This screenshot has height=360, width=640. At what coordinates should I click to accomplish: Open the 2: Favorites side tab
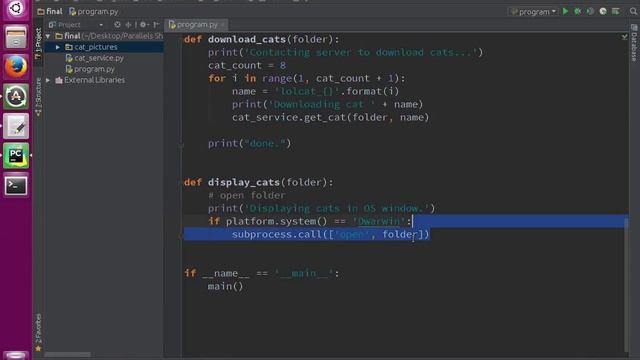[x=38, y=332]
